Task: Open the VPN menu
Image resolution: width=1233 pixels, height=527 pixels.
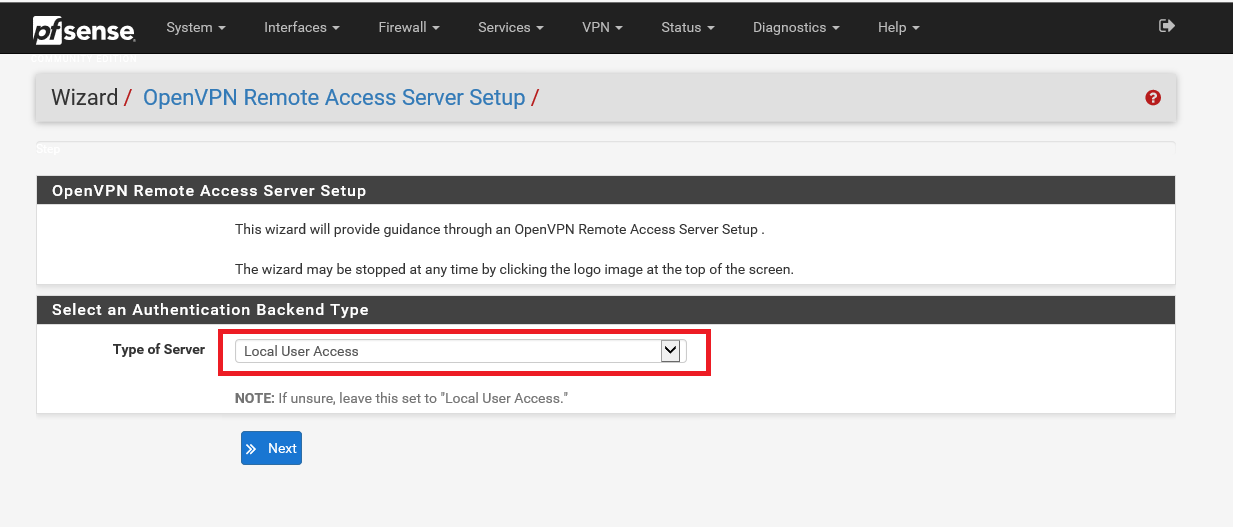Action: pos(602,27)
